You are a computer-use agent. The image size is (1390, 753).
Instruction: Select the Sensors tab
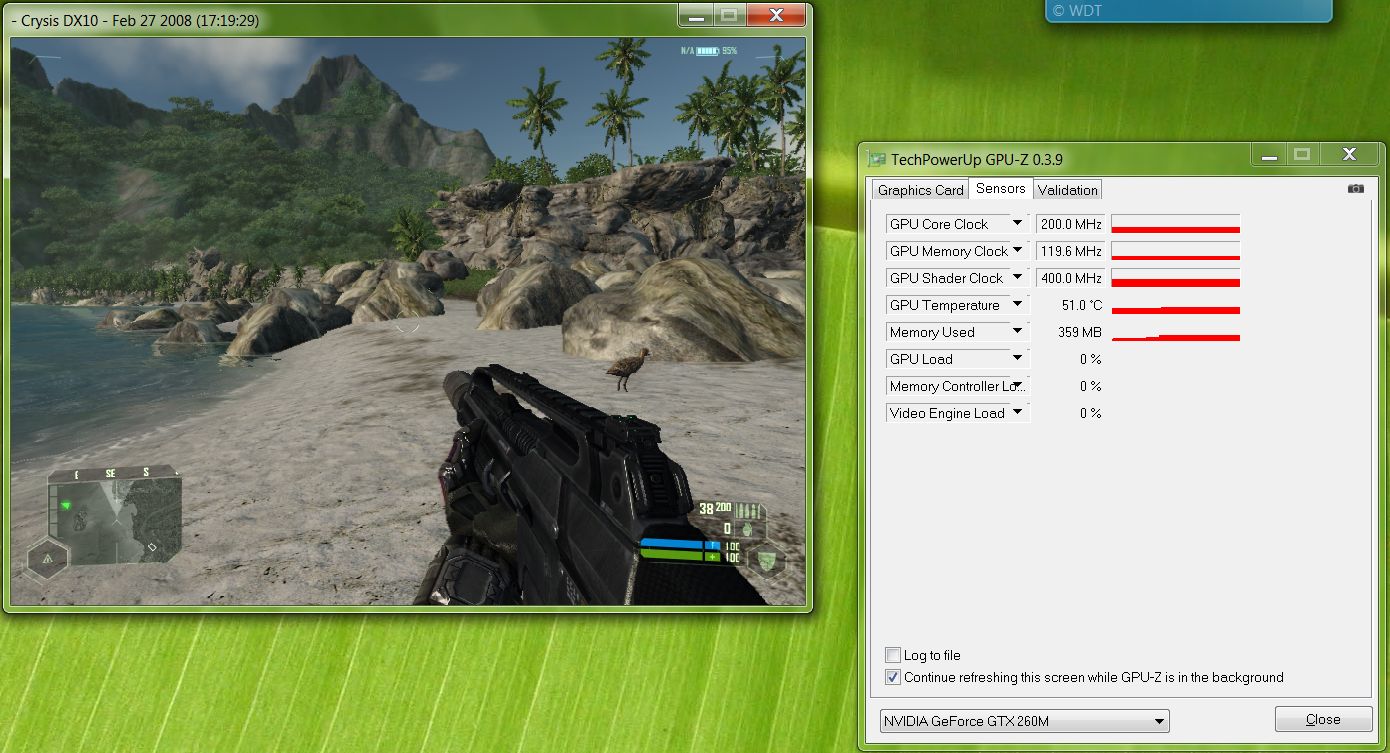coord(1000,188)
